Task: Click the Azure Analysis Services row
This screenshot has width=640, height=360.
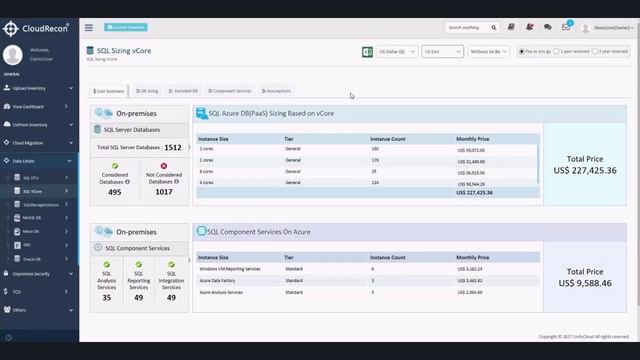Action: click(368, 292)
